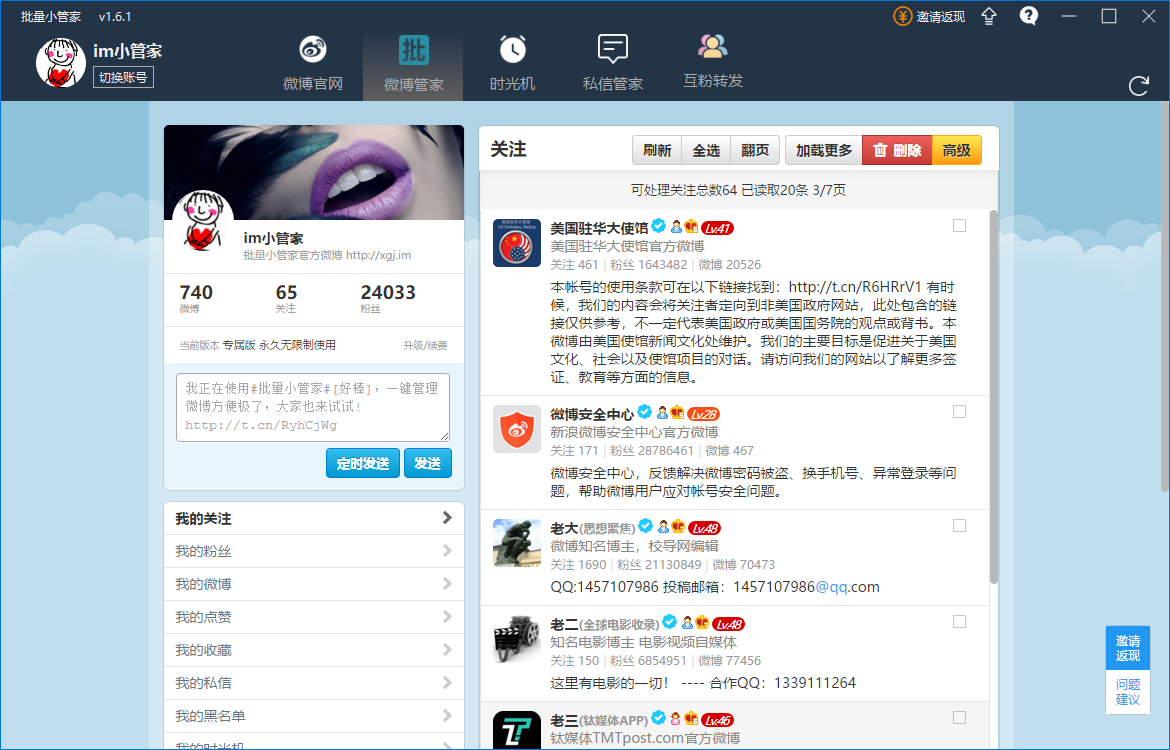
Task: Click the 邀请返现 yuan coin icon
Action: [903, 16]
